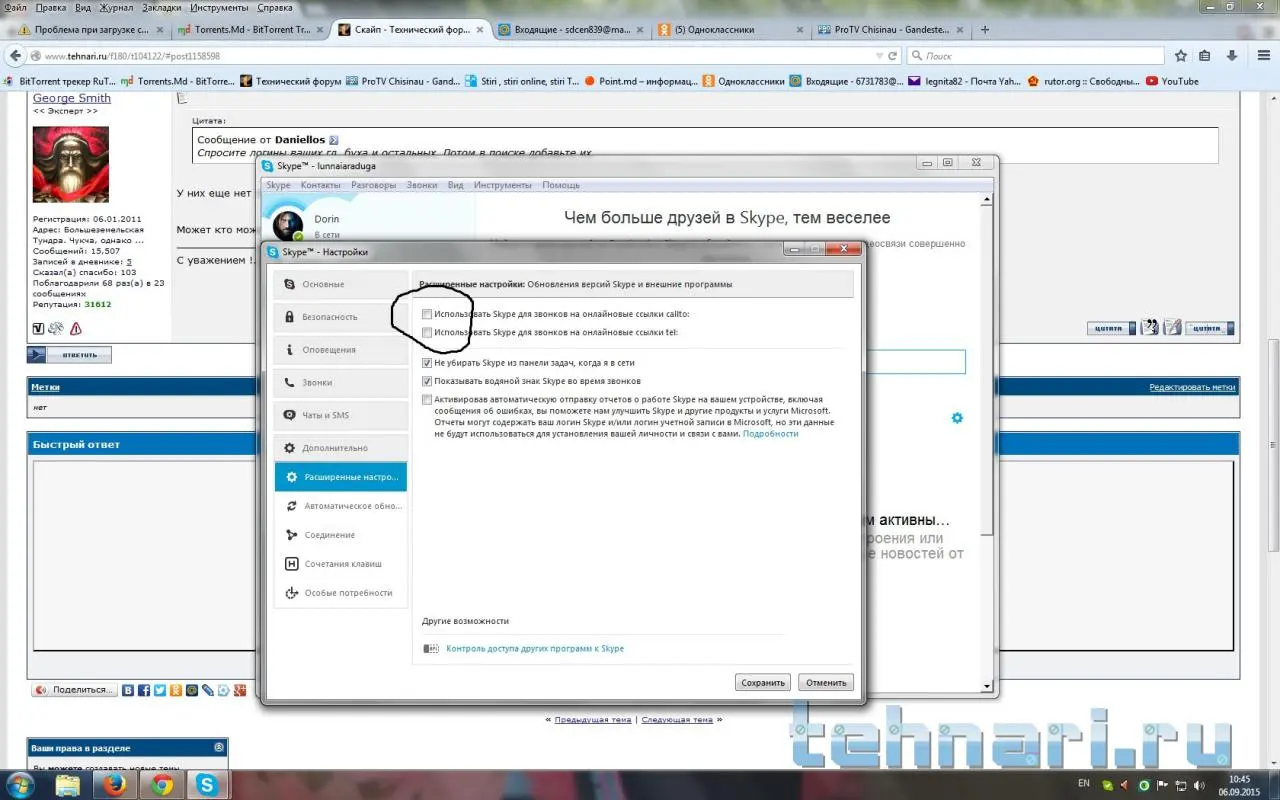Share the thread via the VK icon
1280x800 pixels.
click(128, 690)
